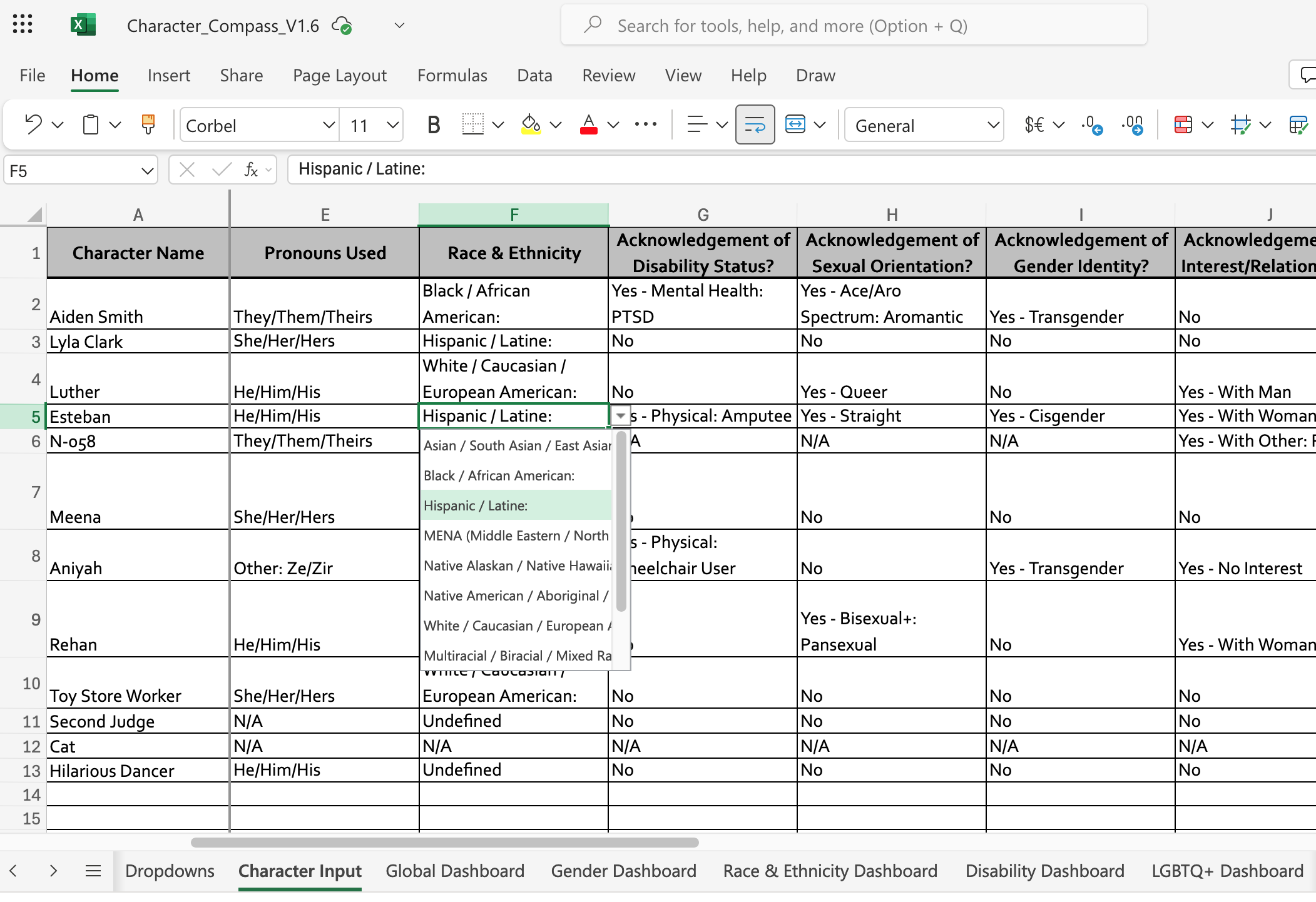Open Race & Ethnicity Dashboard sheet

830,871
